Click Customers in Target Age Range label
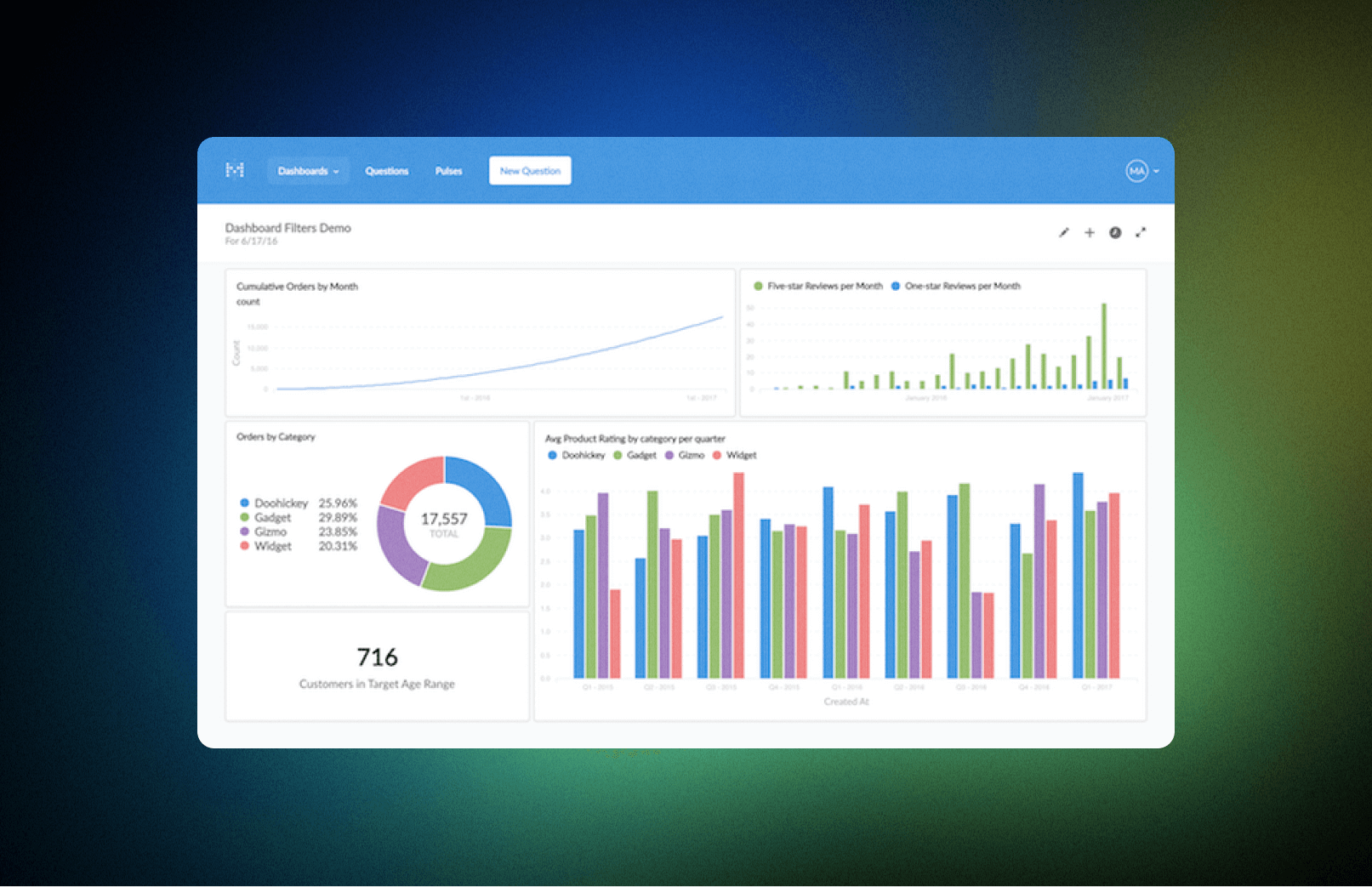Screen dimensions: 1372x887 (377, 684)
